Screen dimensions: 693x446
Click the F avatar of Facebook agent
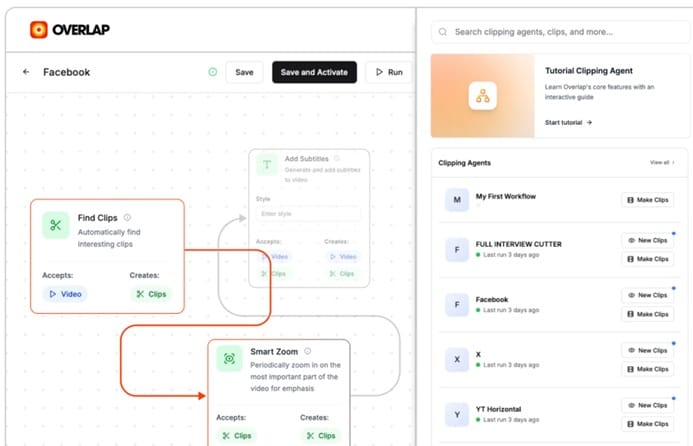point(457,305)
